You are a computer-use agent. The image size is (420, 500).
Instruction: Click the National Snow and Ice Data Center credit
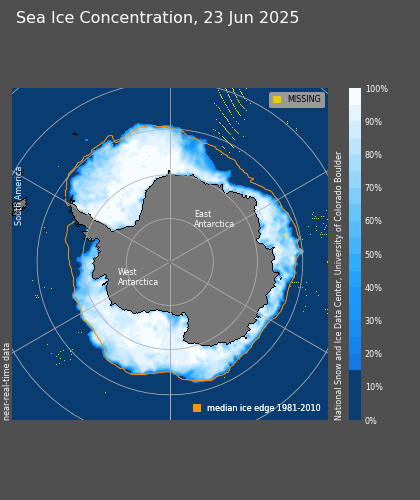click(338, 286)
